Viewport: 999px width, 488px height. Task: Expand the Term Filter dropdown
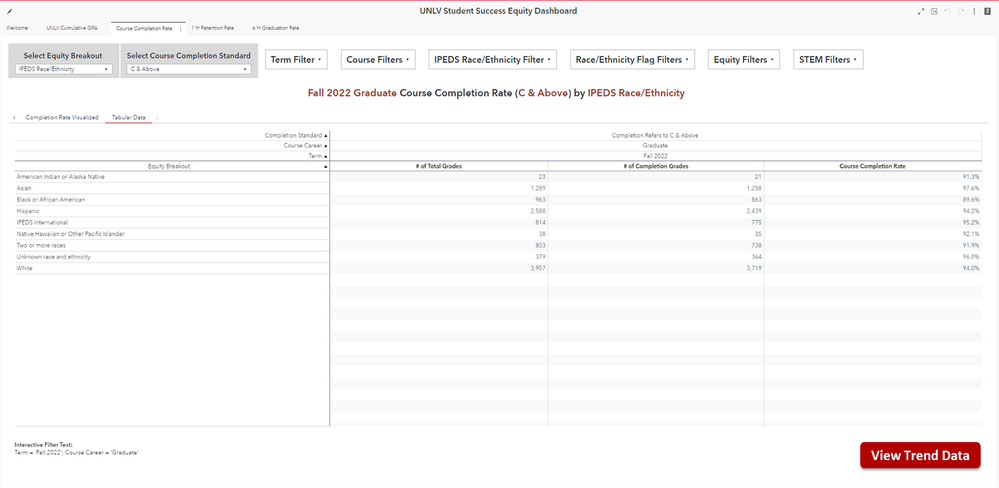296,59
